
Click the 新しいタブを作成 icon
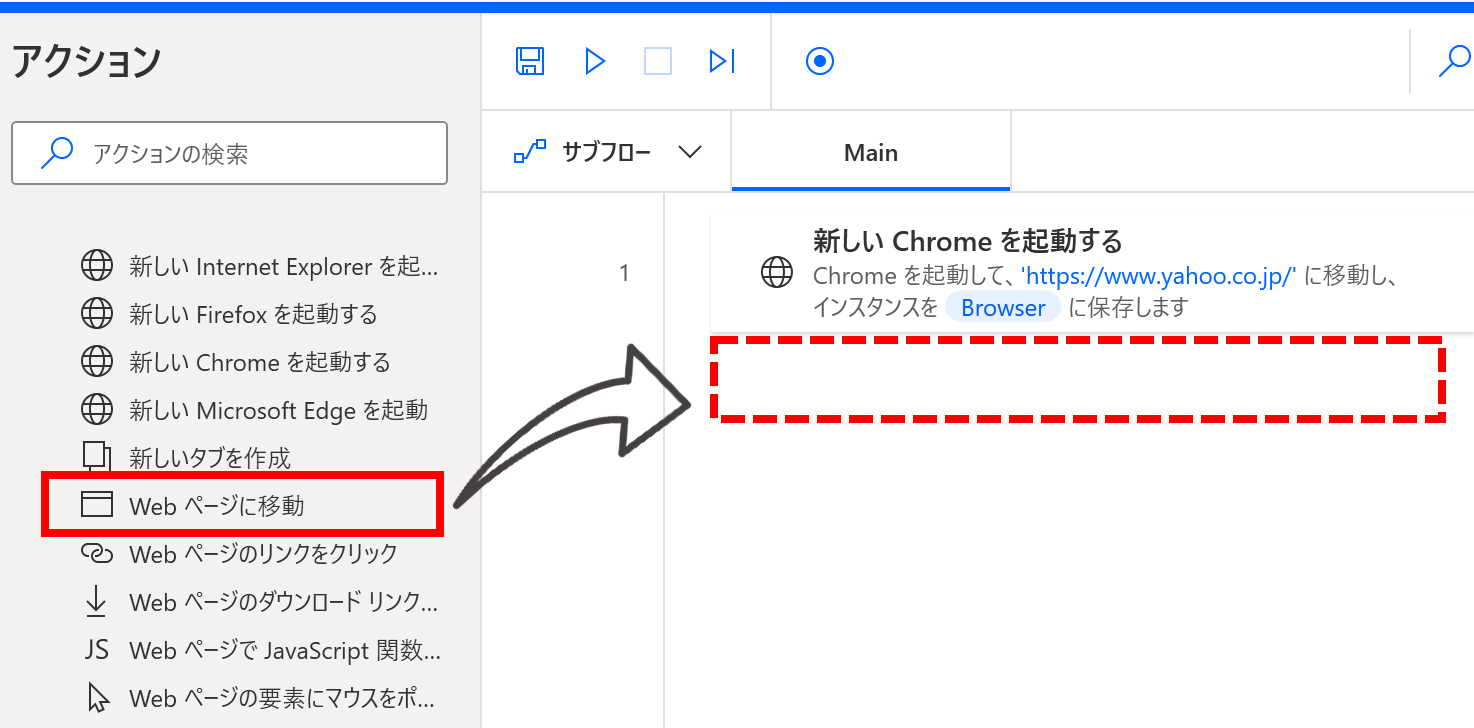pyautogui.click(x=96, y=457)
